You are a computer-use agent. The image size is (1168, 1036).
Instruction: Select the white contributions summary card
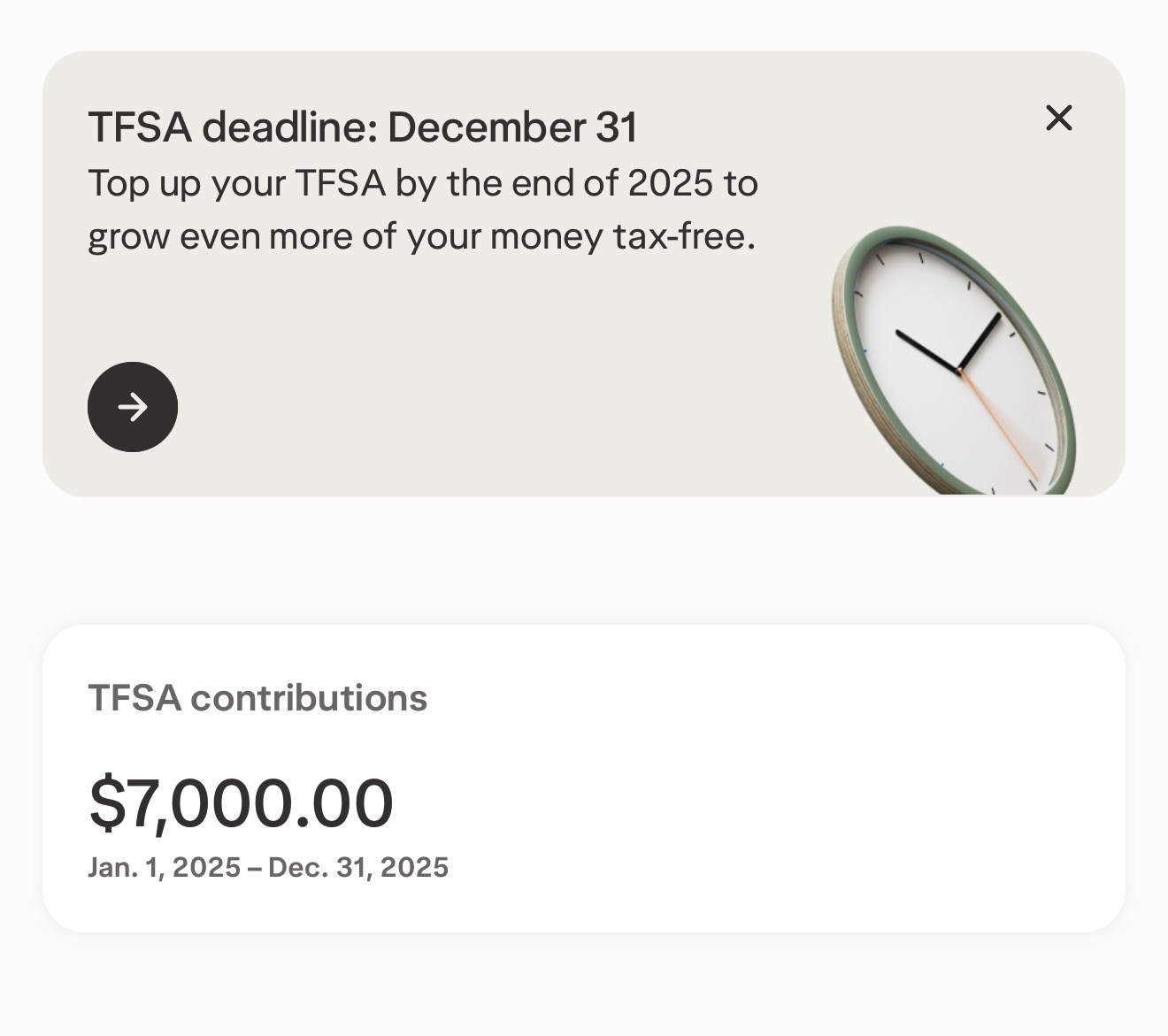[584, 779]
